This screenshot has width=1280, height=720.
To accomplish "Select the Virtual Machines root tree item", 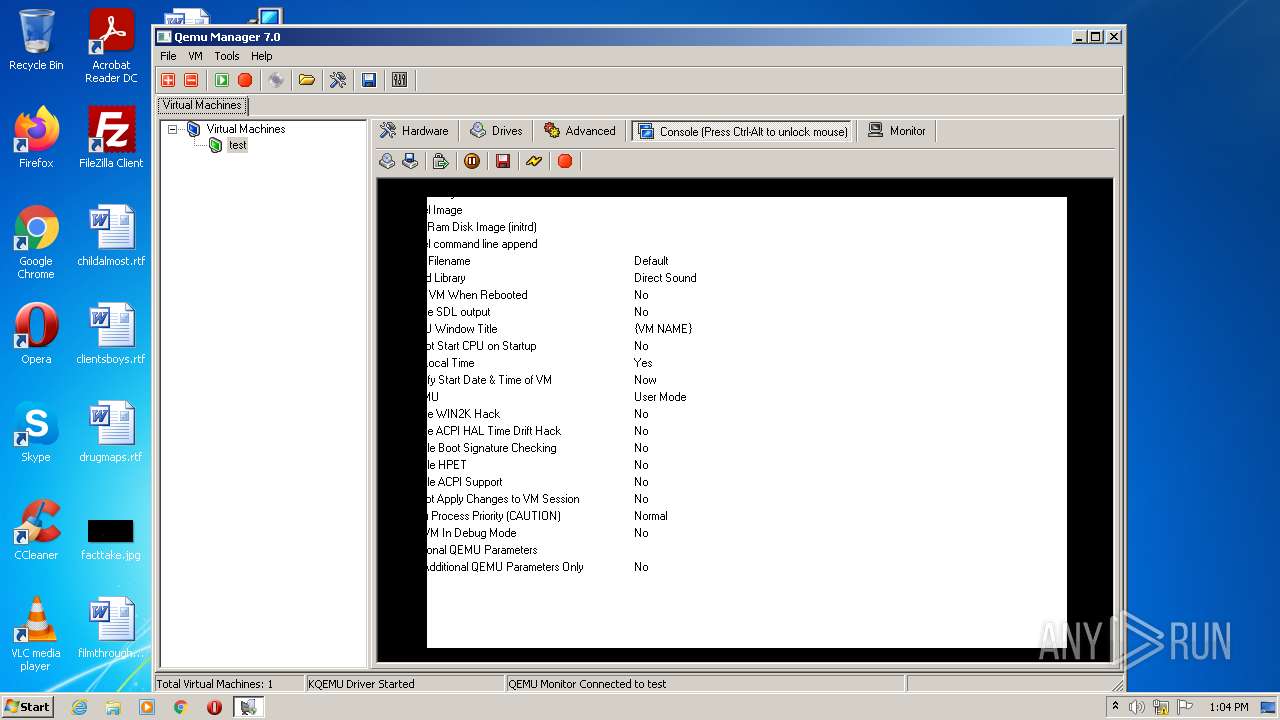I will [245, 129].
